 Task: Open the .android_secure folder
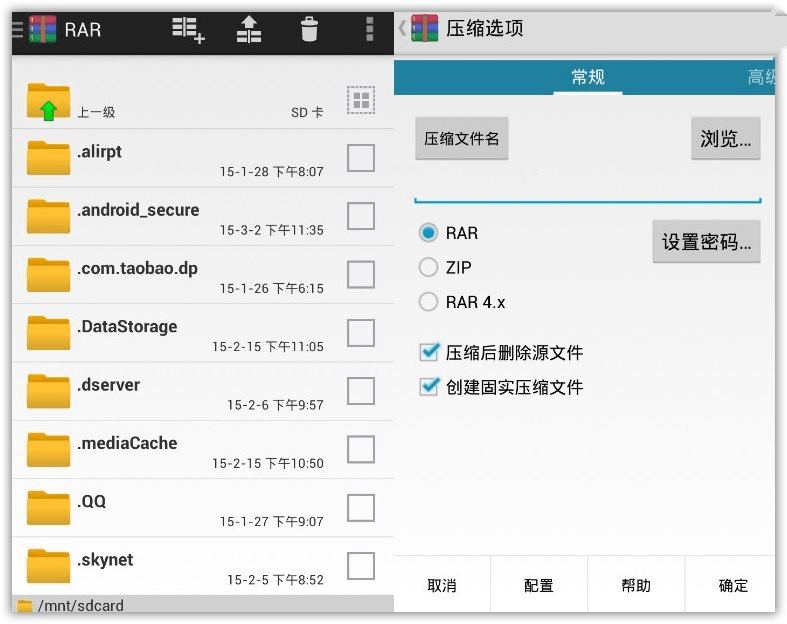point(203,217)
